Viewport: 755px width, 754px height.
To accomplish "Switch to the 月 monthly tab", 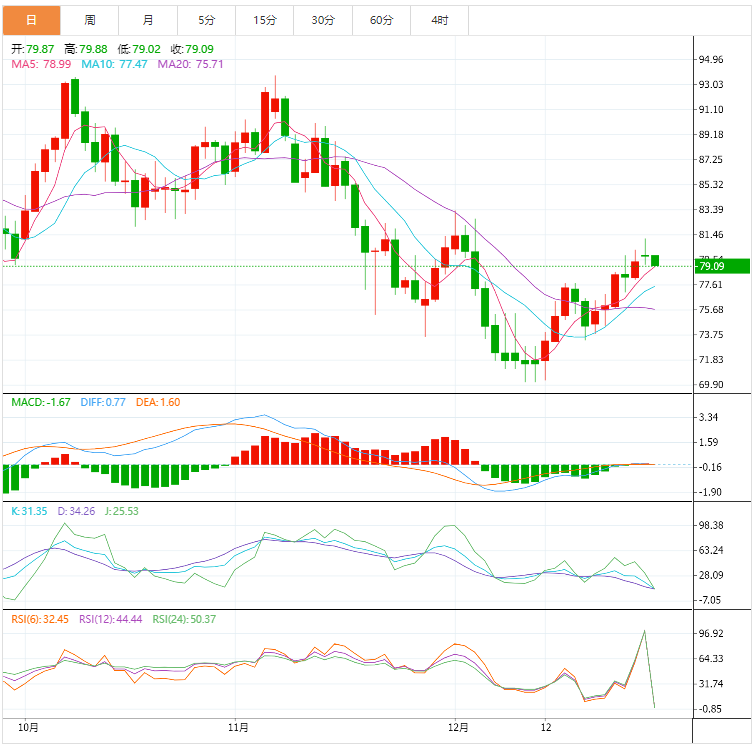I will coord(148,20).
